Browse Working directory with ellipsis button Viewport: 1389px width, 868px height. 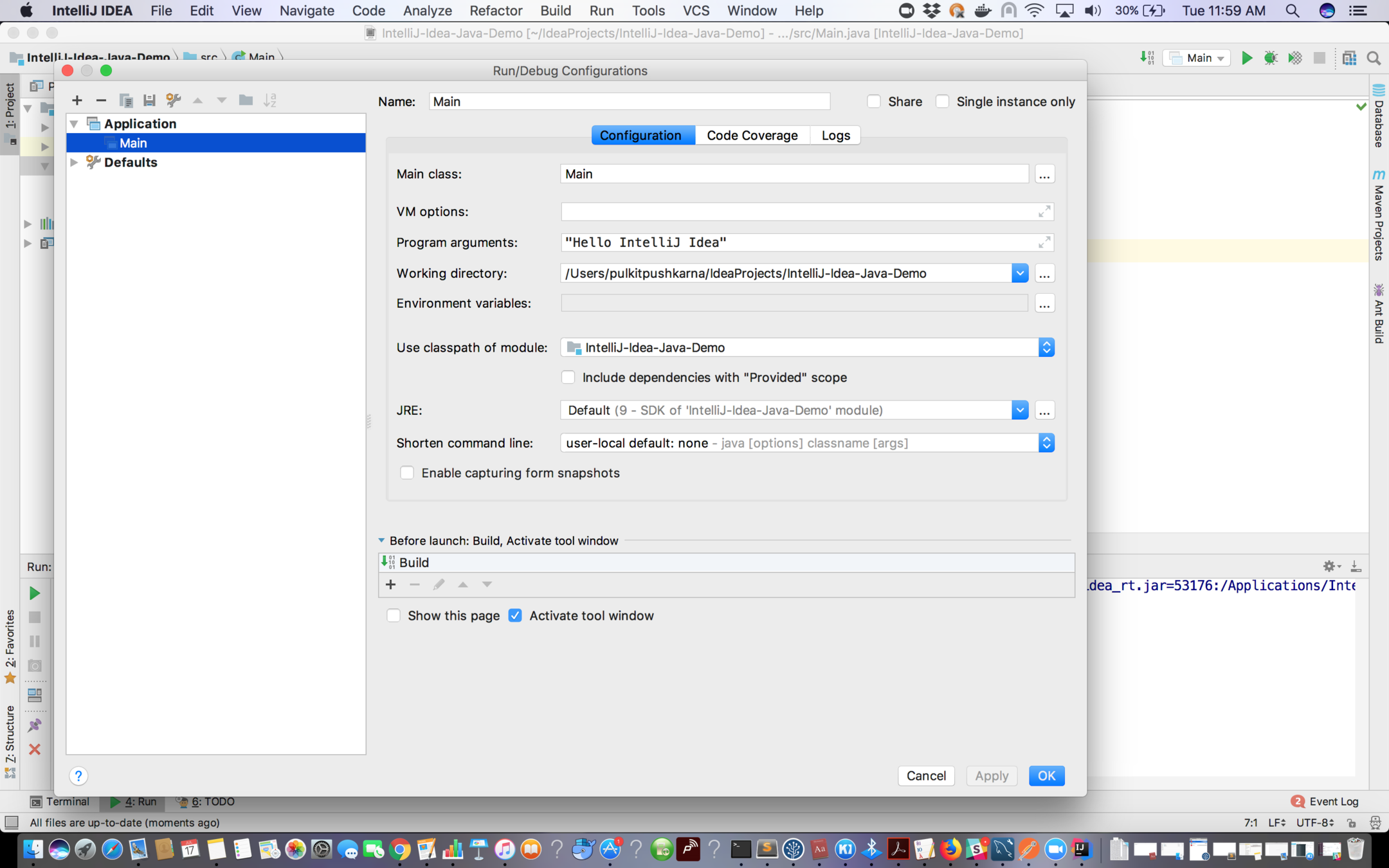coord(1044,273)
